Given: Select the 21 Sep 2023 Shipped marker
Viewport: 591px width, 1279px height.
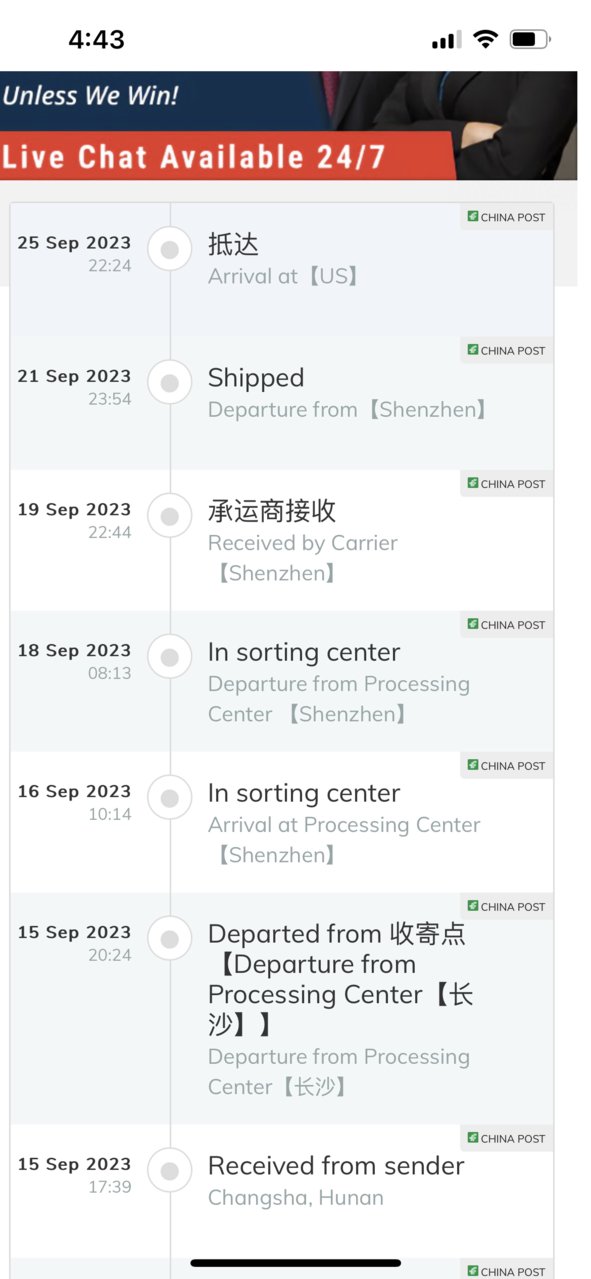Looking at the screenshot, I should coord(170,382).
